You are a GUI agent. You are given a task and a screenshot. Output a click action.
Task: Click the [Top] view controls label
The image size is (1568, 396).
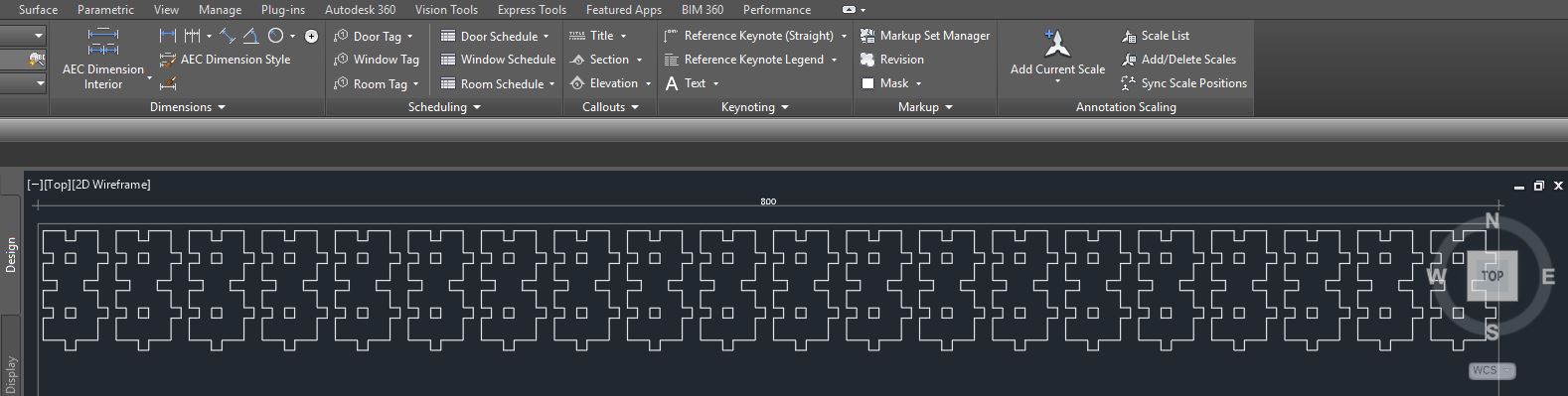tap(58, 185)
